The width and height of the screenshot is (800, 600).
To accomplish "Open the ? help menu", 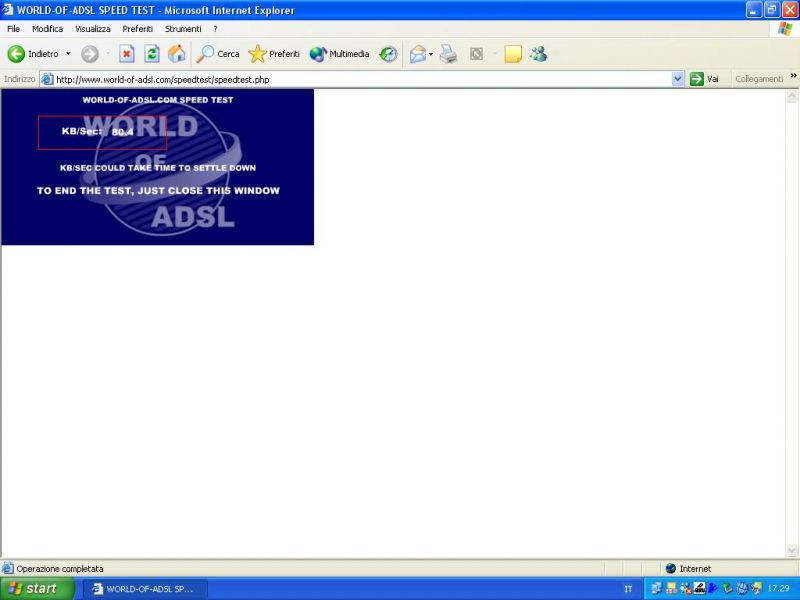I will [215, 29].
